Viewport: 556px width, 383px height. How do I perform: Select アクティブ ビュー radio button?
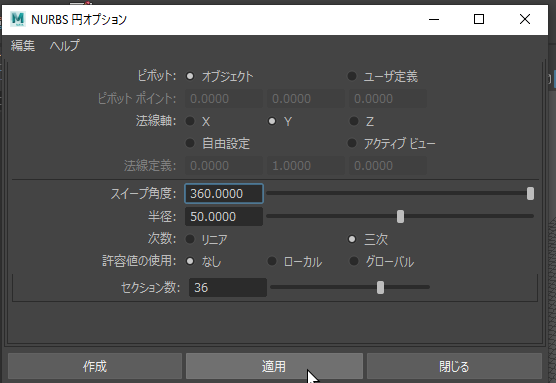(352, 143)
